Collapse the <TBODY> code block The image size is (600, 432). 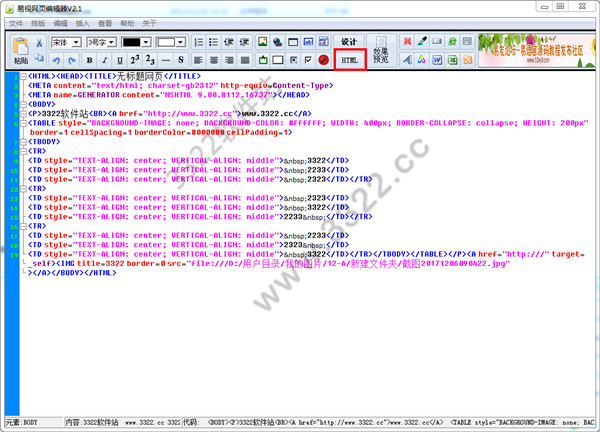pyautogui.click(x=23, y=142)
